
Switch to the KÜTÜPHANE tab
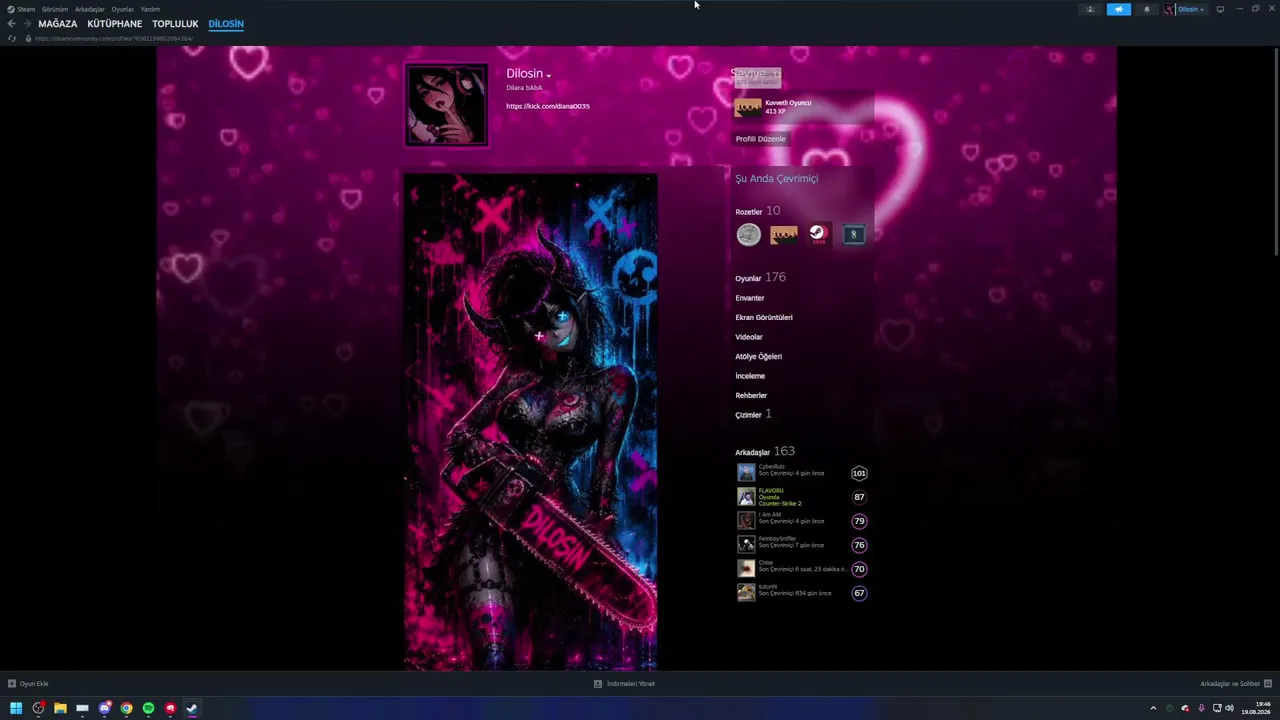114,23
